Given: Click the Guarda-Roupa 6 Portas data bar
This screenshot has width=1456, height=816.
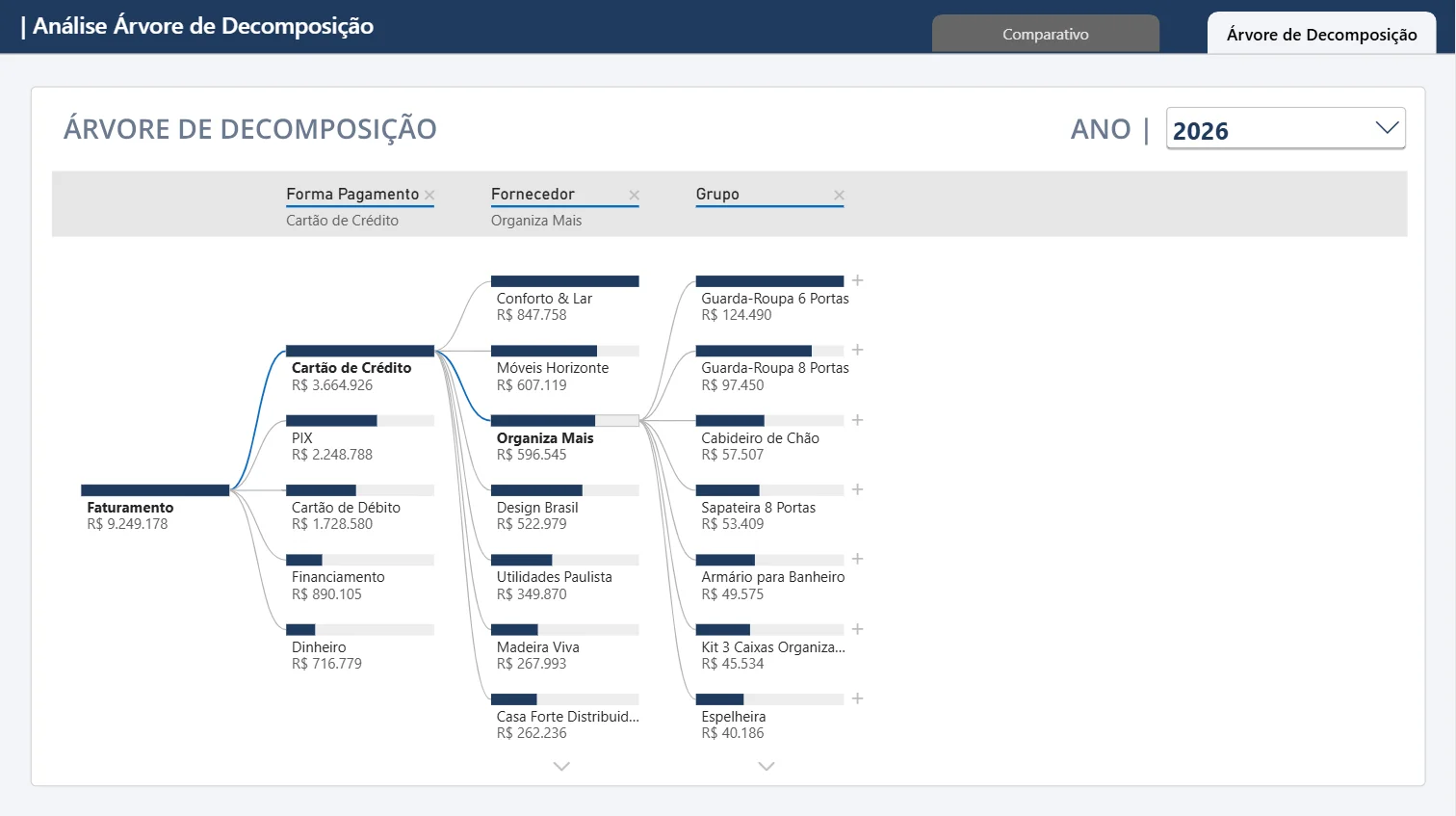Looking at the screenshot, I should [x=769, y=281].
